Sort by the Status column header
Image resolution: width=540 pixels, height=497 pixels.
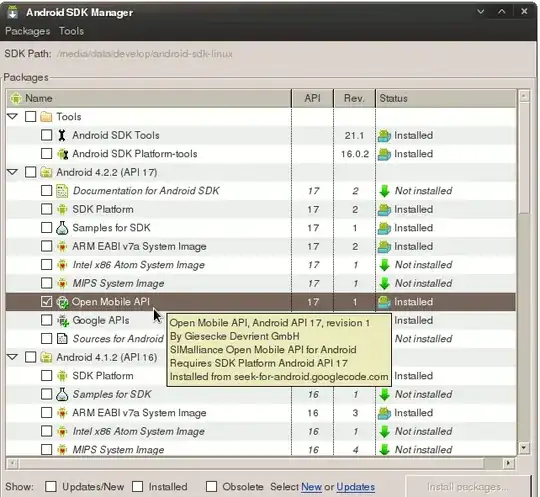446,99
